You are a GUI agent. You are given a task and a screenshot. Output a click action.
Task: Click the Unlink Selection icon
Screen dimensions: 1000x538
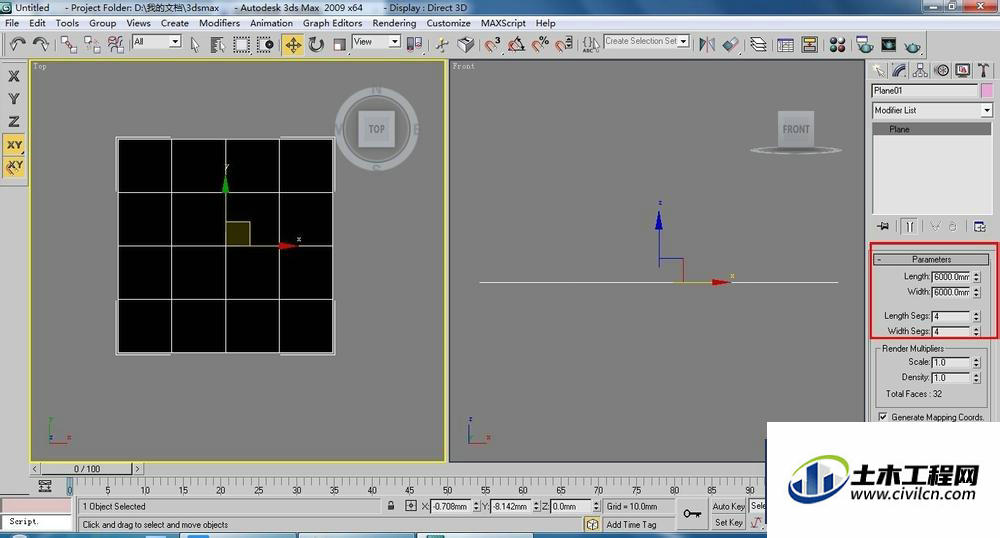[92, 44]
